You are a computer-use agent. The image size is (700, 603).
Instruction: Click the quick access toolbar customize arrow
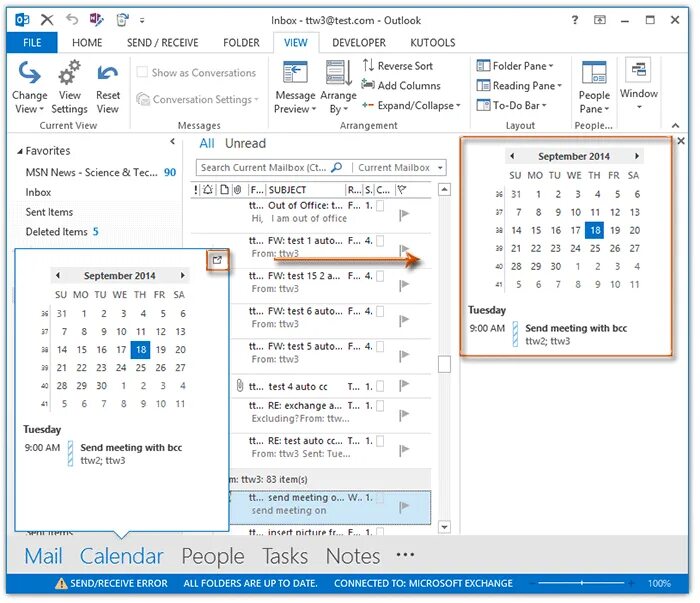pyautogui.click(x=142, y=20)
